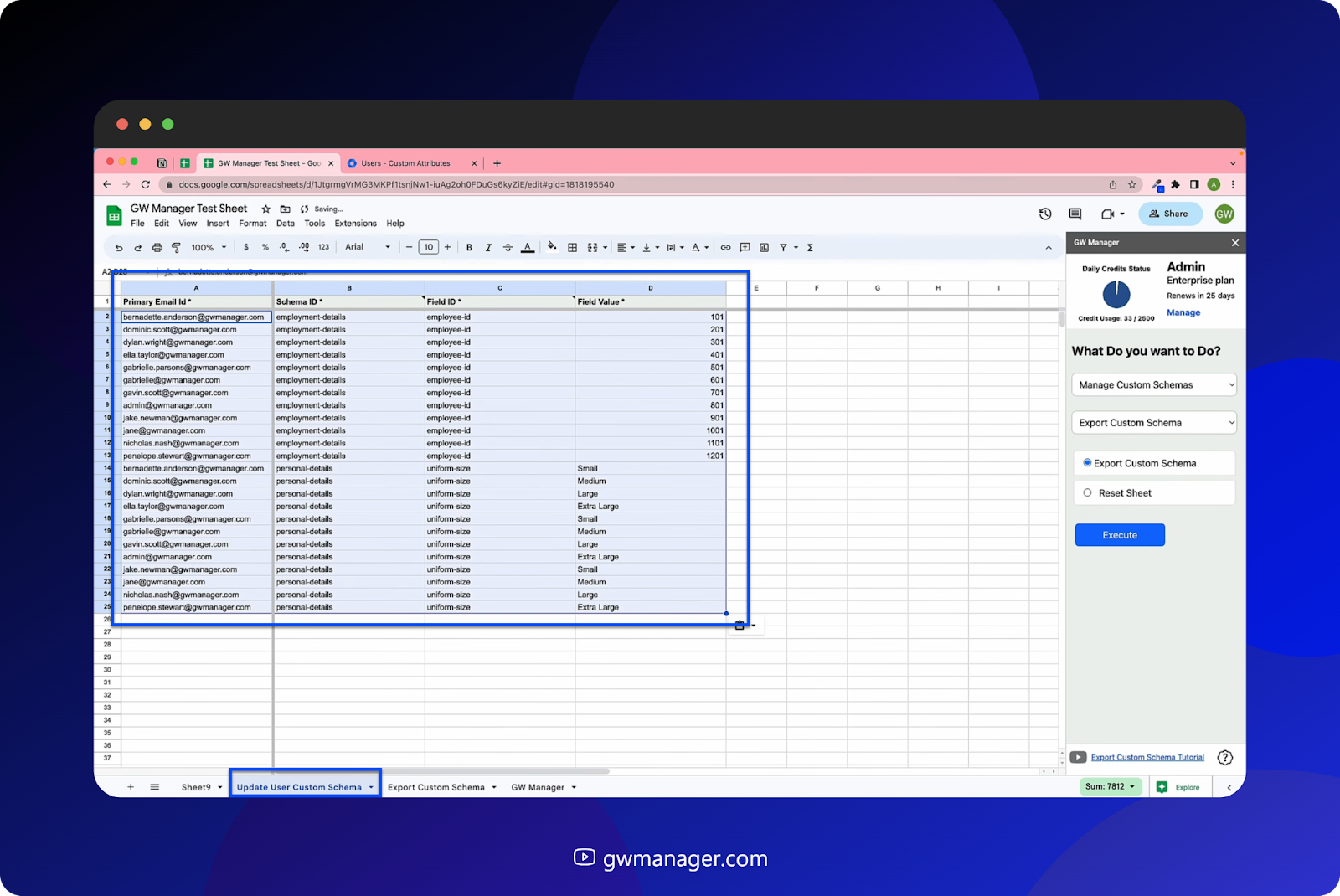Open version history clock icon
This screenshot has width=1340, height=896.
(x=1045, y=214)
